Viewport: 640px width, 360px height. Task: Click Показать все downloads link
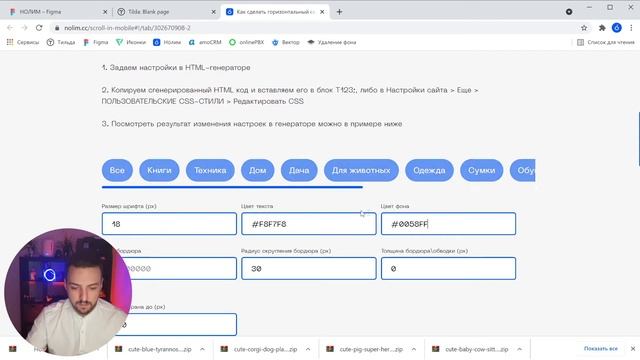click(x=600, y=349)
